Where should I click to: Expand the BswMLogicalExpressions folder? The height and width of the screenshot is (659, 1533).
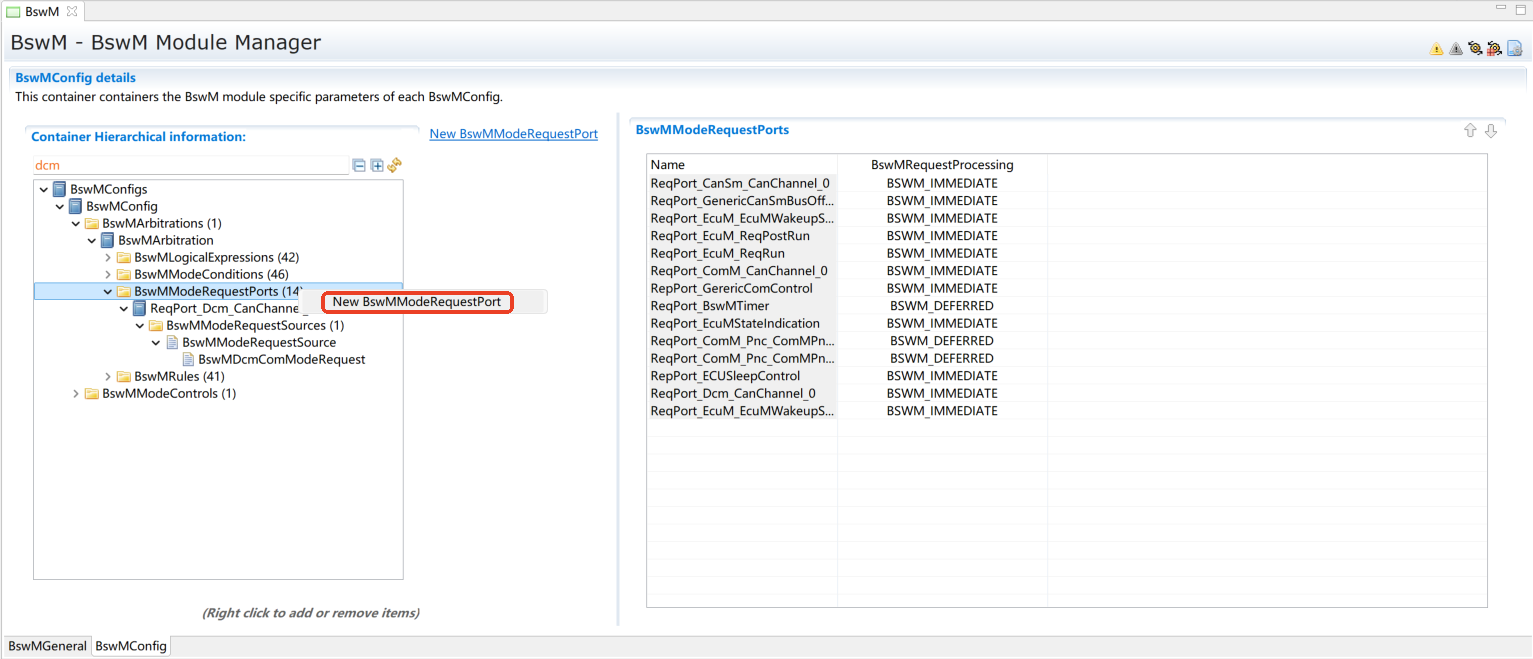coord(108,258)
